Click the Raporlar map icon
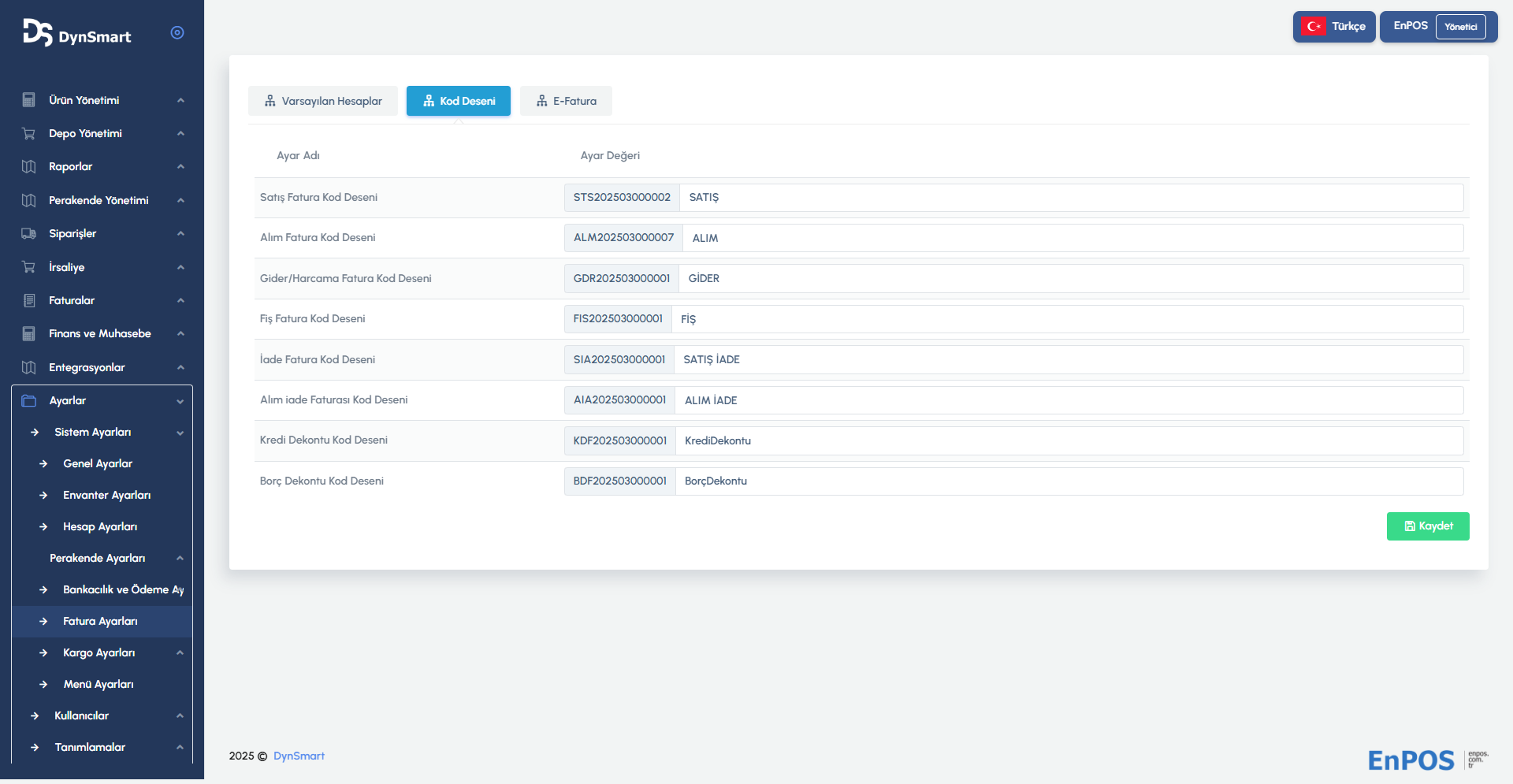The width and height of the screenshot is (1513, 784). click(x=29, y=167)
